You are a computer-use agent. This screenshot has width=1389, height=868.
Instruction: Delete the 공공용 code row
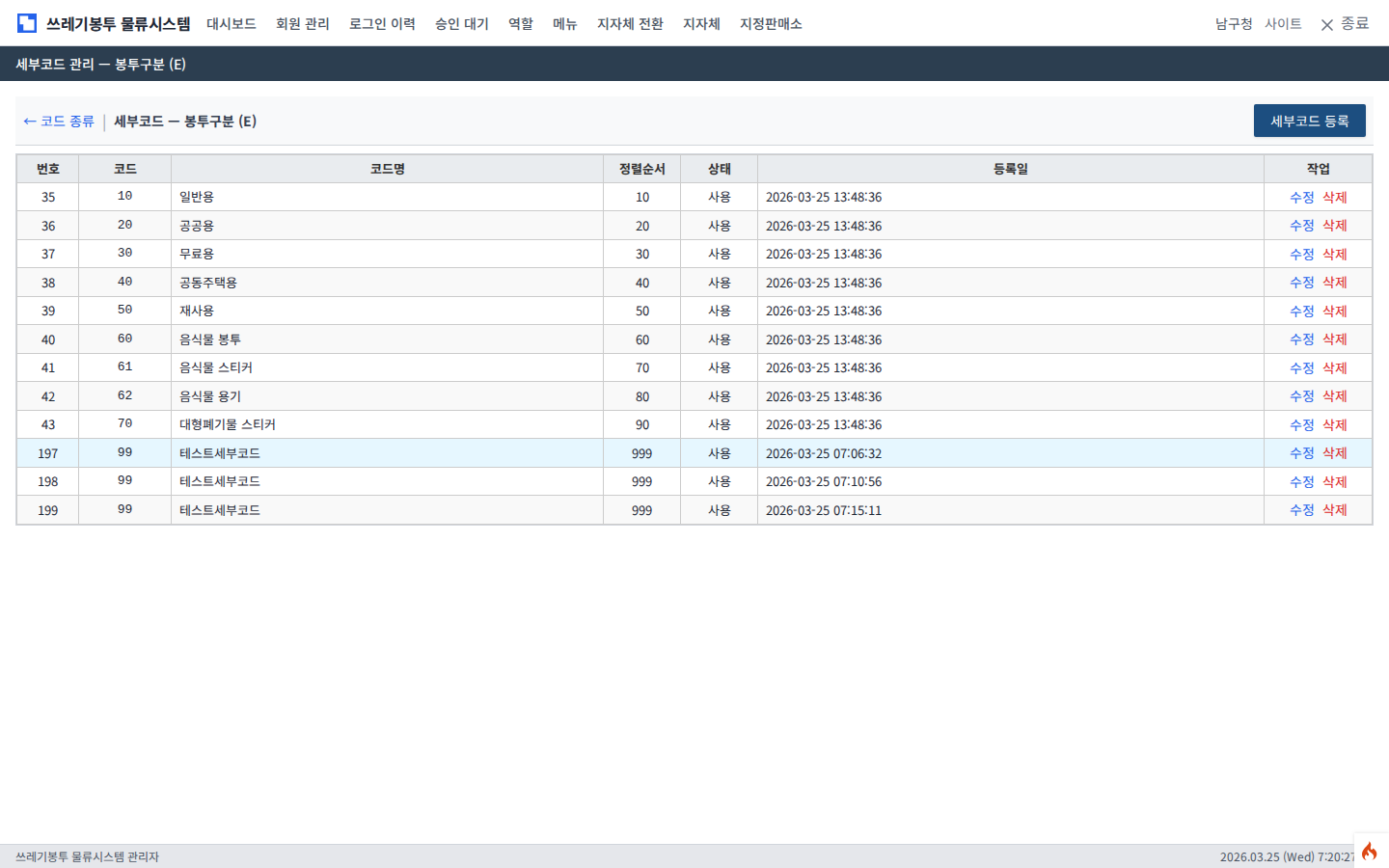[1335, 226]
